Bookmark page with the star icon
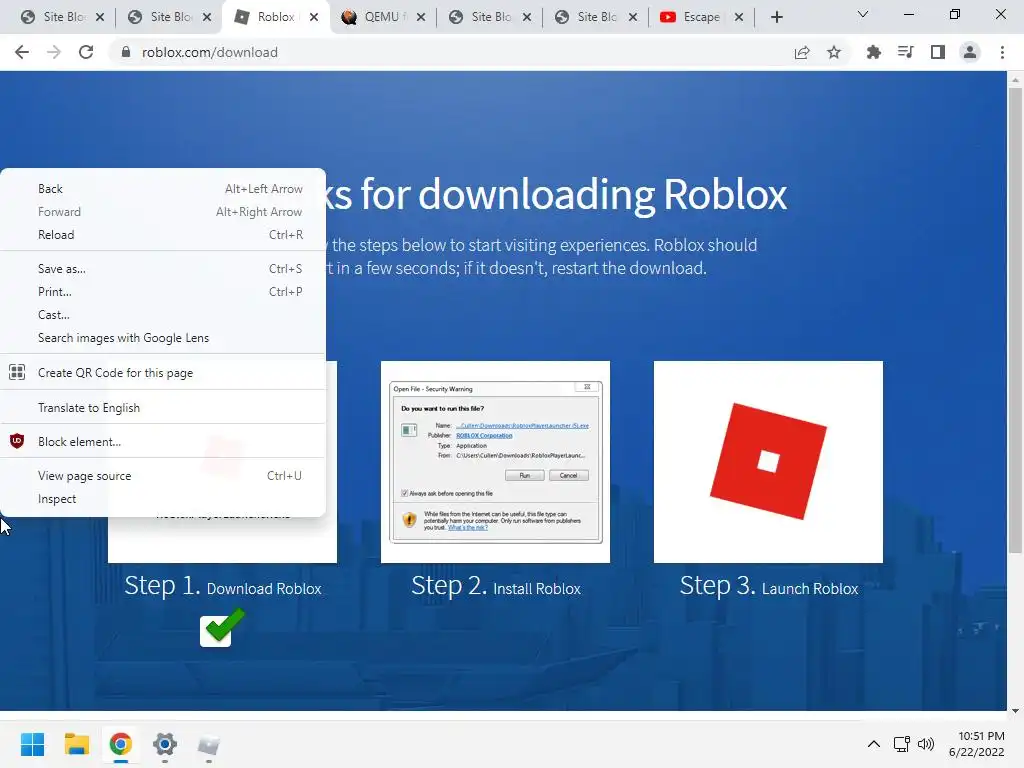The image size is (1024, 768). (834, 52)
